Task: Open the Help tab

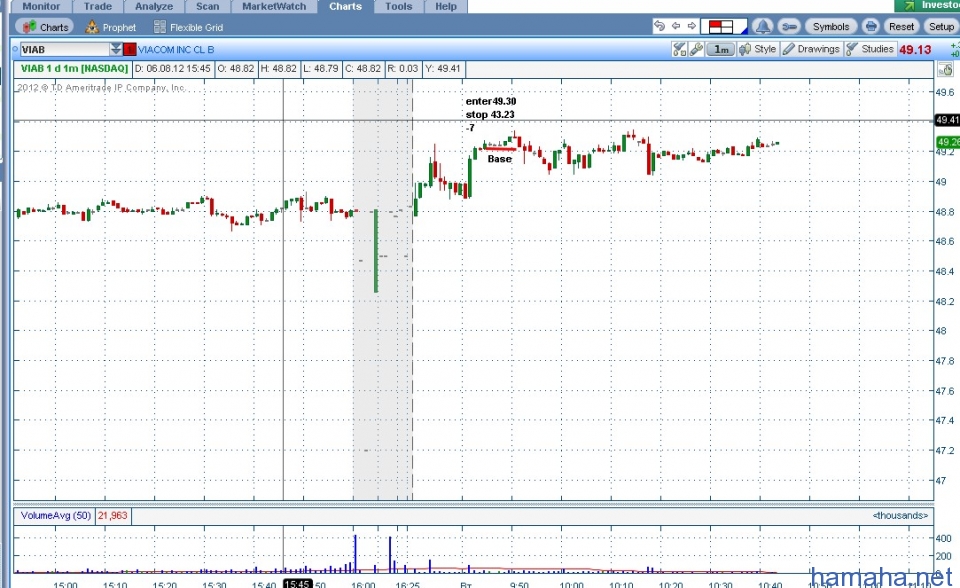Action: pos(446,6)
